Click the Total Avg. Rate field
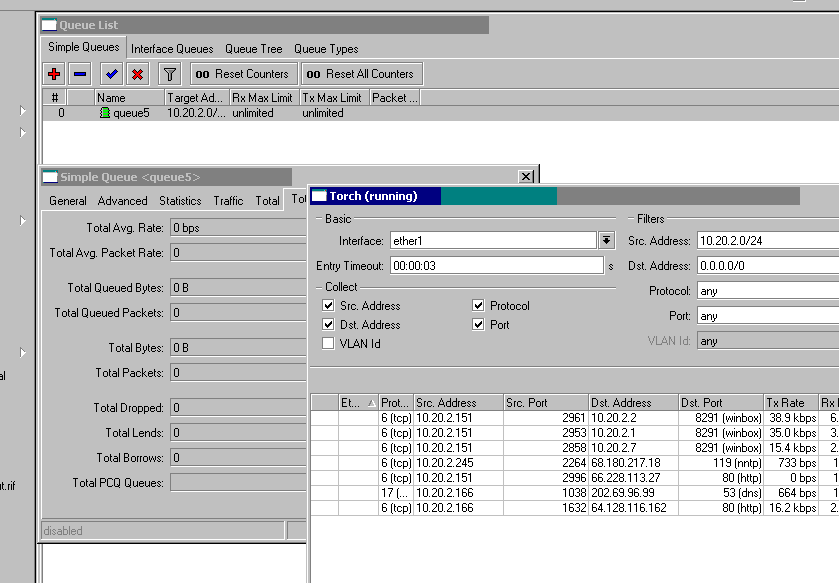839x583 pixels. [x=239, y=228]
